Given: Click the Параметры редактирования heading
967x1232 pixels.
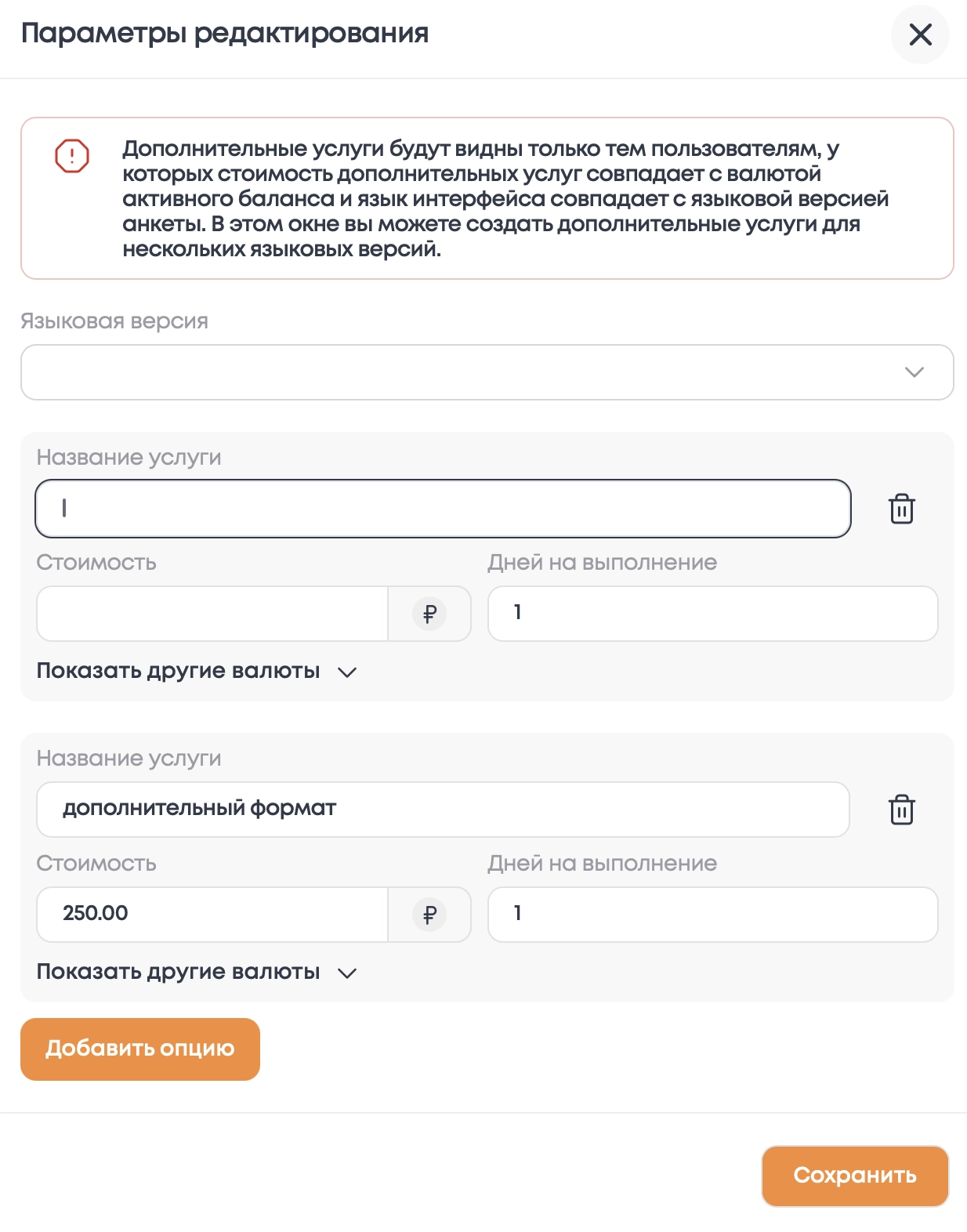Looking at the screenshot, I should pyautogui.click(x=225, y=34).
